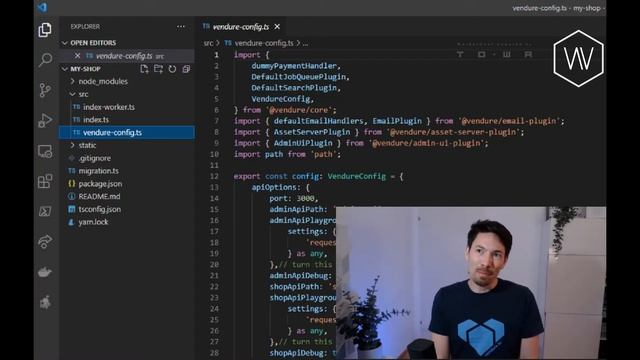Open the Source Control view

tap(45, 90)
